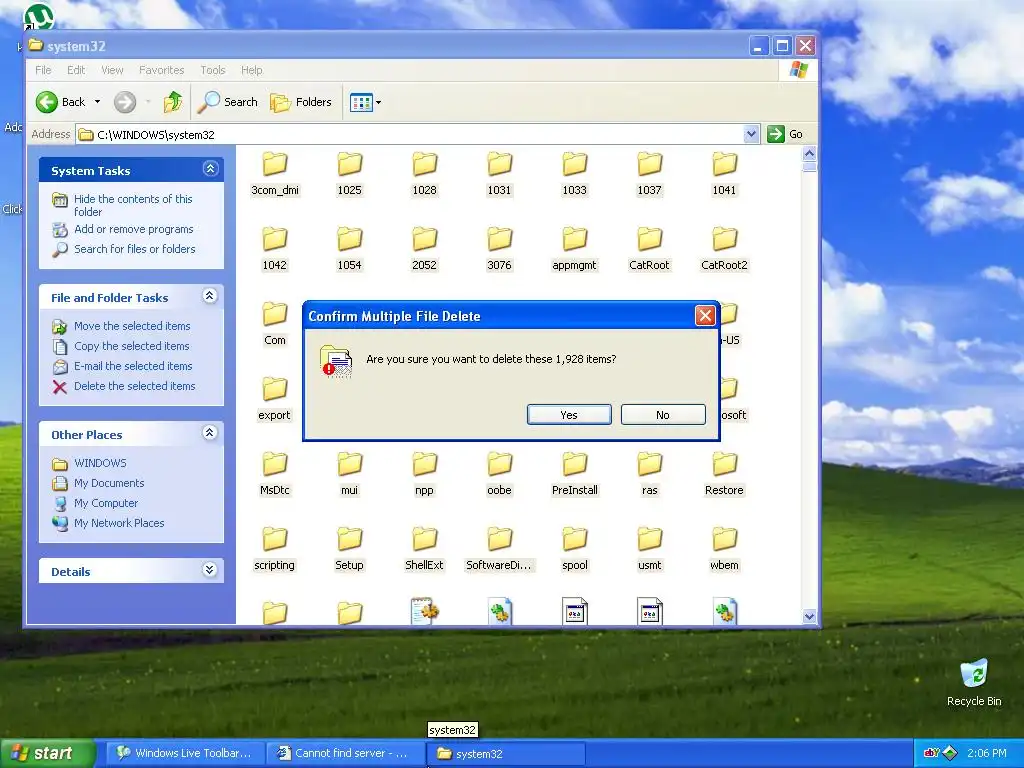Collapse the System Tasks panel
1024x768 pixels.
pos(210,169)
